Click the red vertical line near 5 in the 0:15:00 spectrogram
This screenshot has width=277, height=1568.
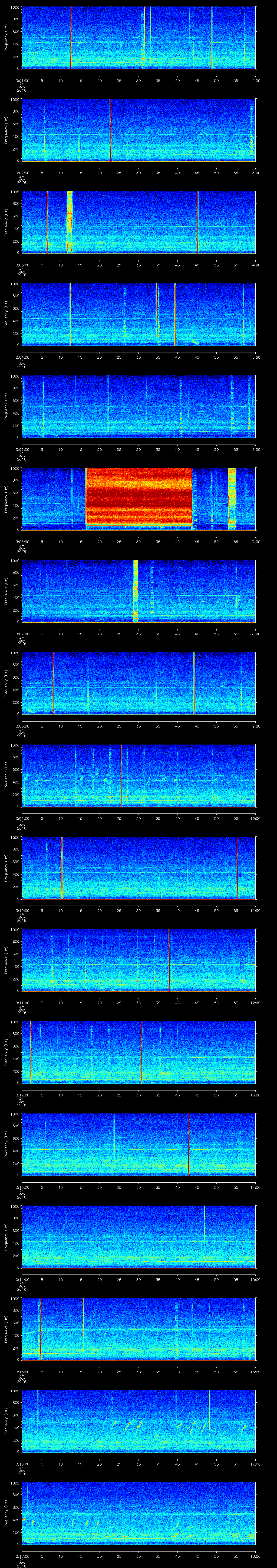click(40, 1329)
